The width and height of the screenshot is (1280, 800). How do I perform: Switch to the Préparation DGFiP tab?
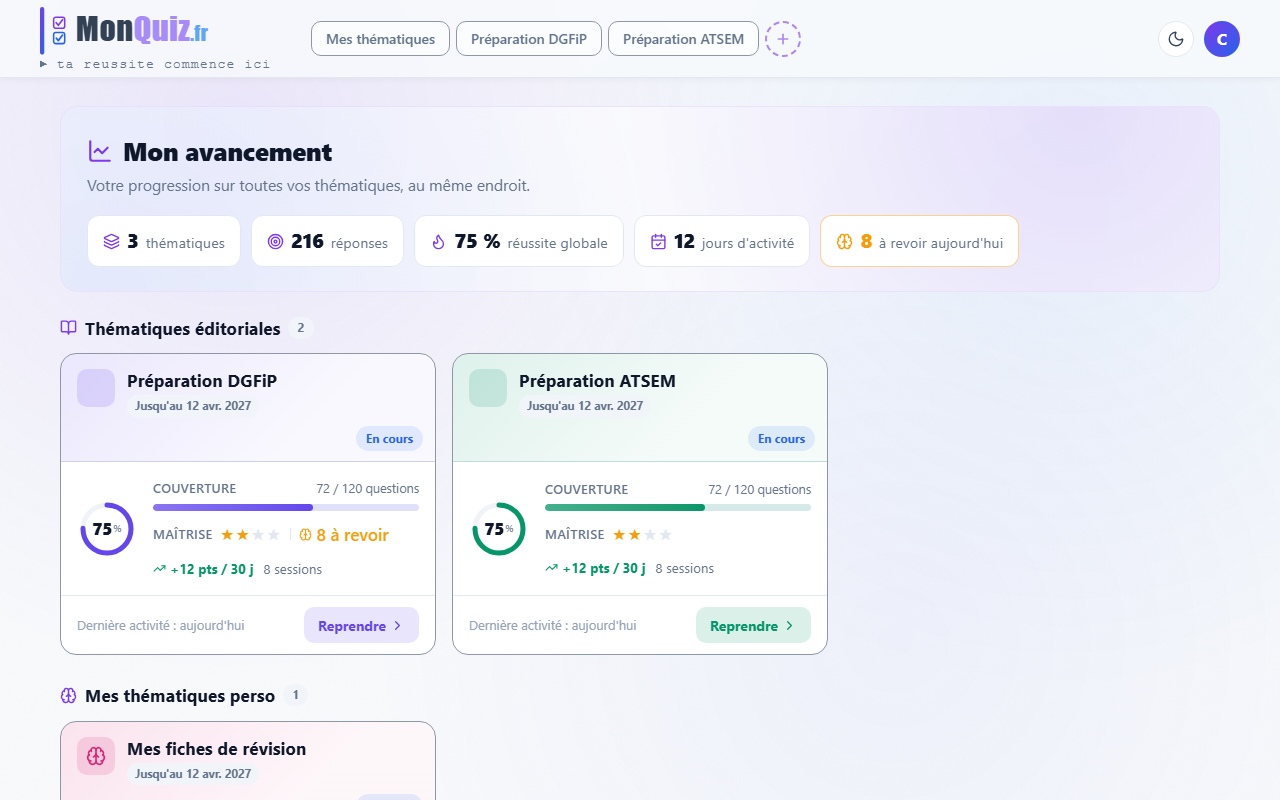tap(529, 39)
